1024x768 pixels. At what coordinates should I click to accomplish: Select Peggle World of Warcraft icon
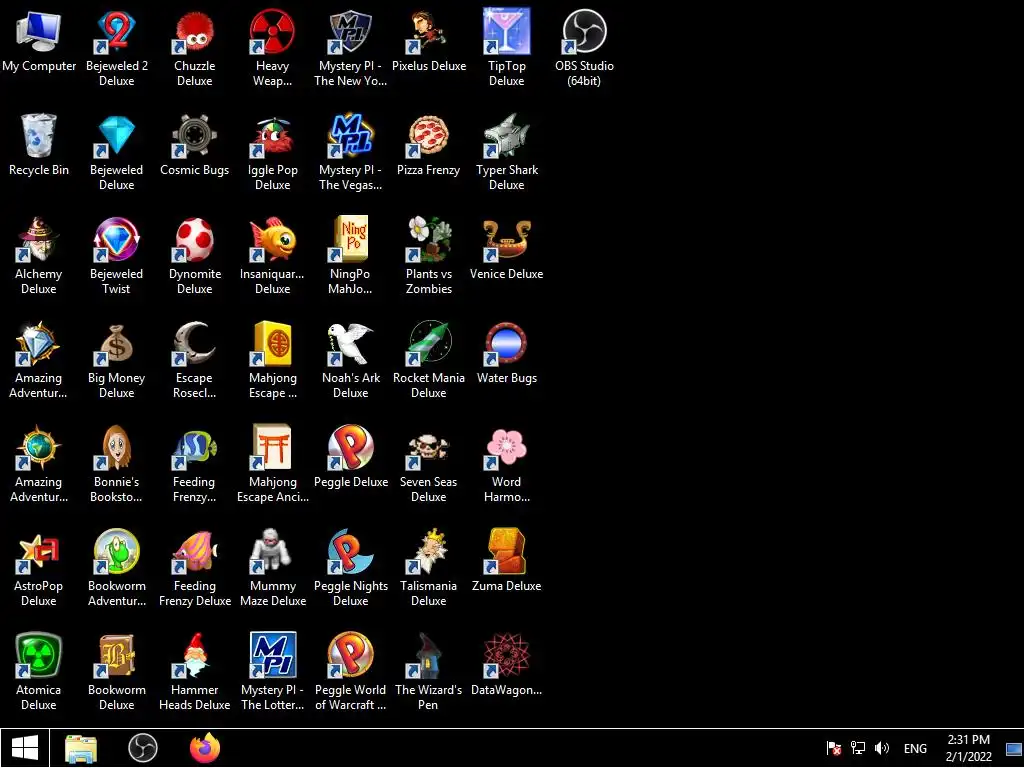(351, 655)
